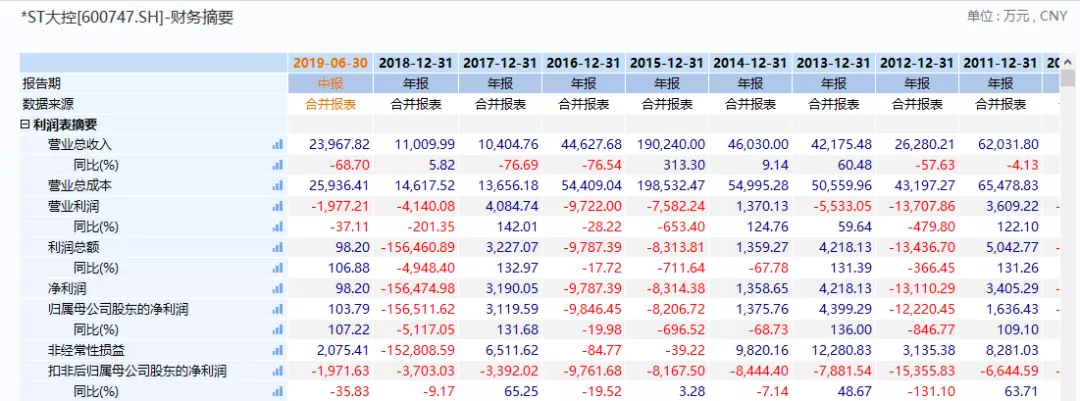This screenshot has height=401, width=1080.
Task: Select the 营业利润 row label
Action: click(73, 207)
